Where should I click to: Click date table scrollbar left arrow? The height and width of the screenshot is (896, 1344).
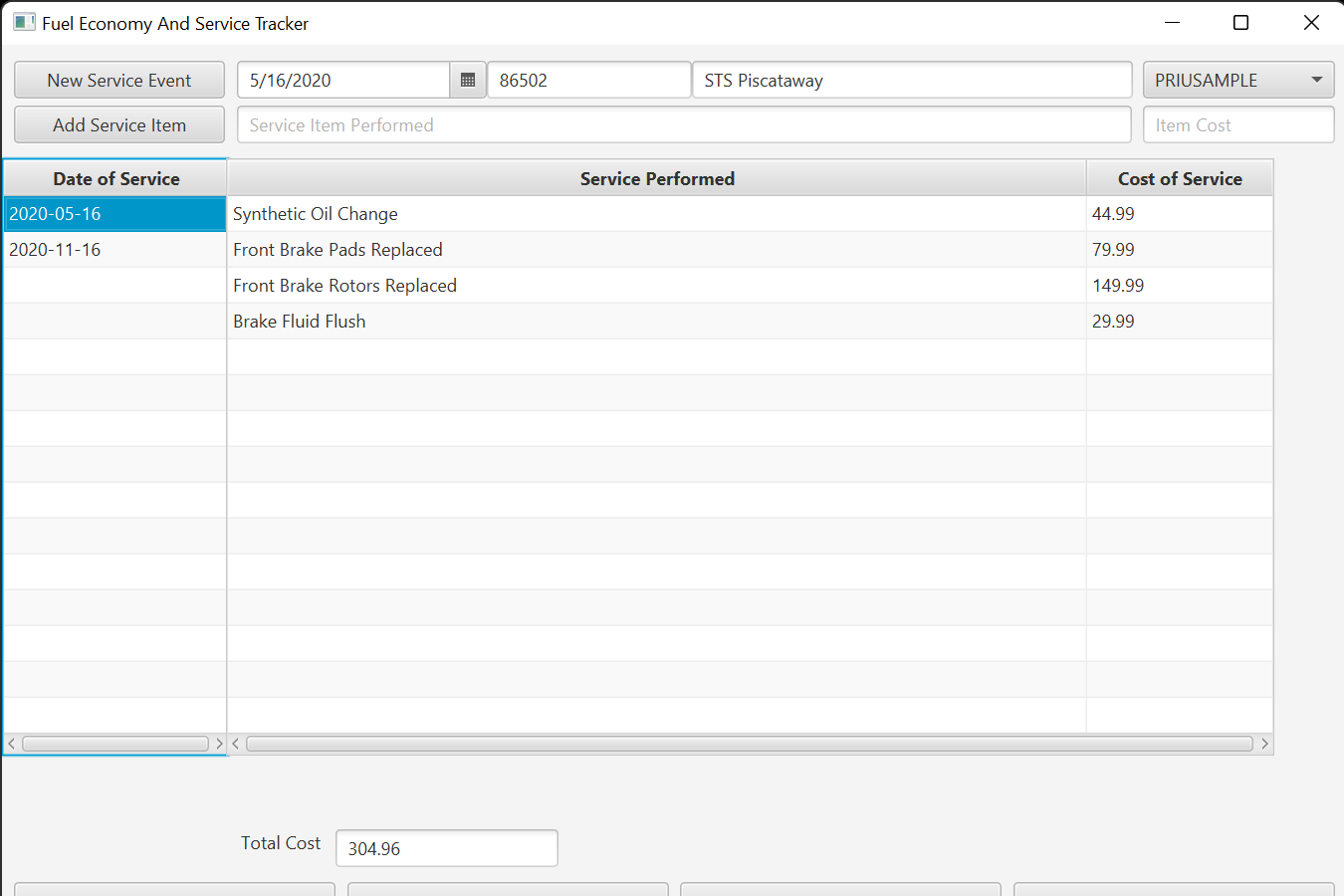(12, 744)
